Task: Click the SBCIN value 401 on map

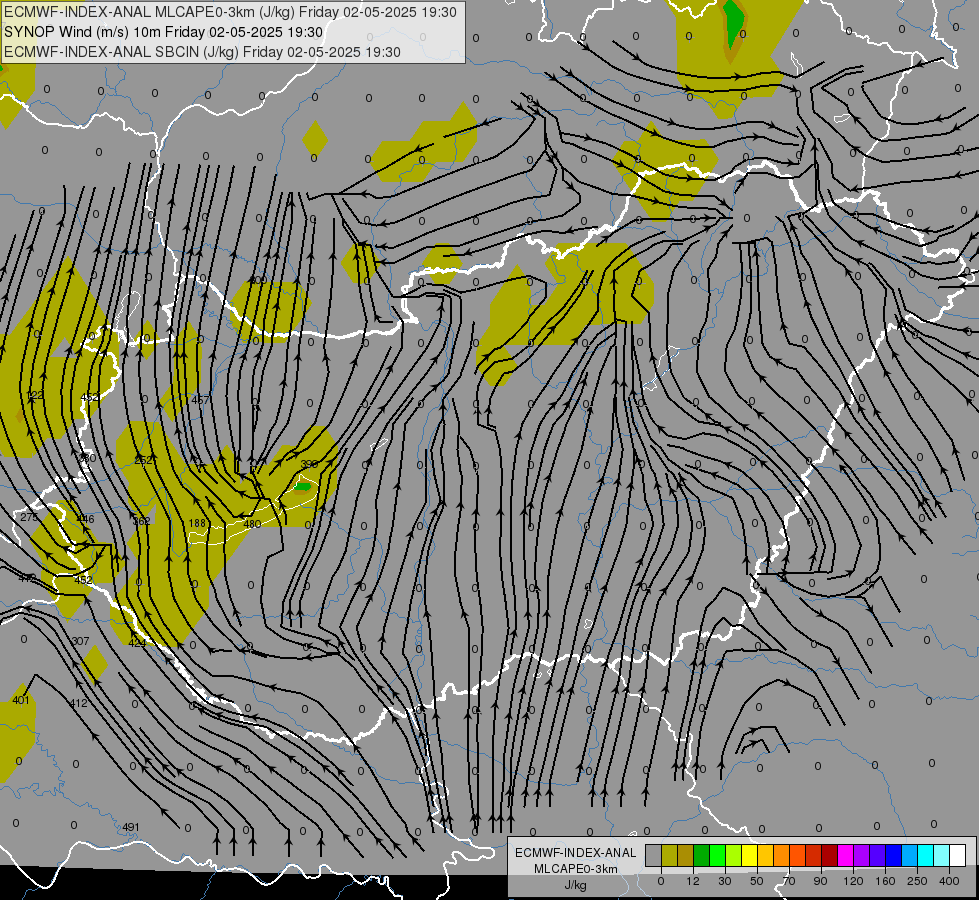Action: 21,700
